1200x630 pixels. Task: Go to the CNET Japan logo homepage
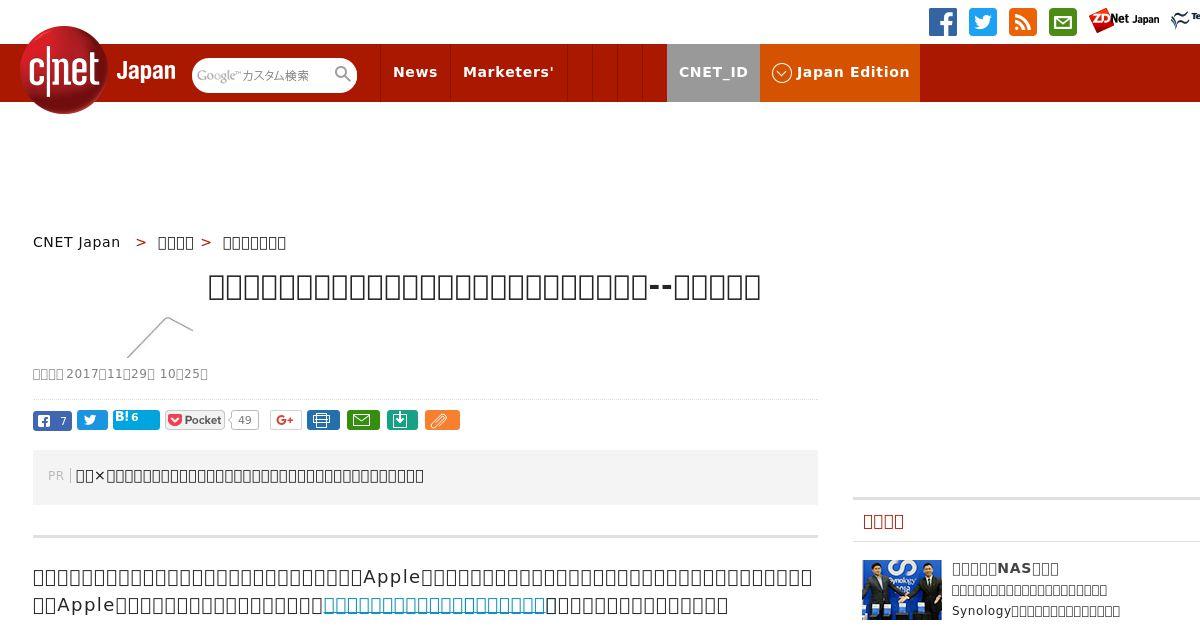pos(97,70)
